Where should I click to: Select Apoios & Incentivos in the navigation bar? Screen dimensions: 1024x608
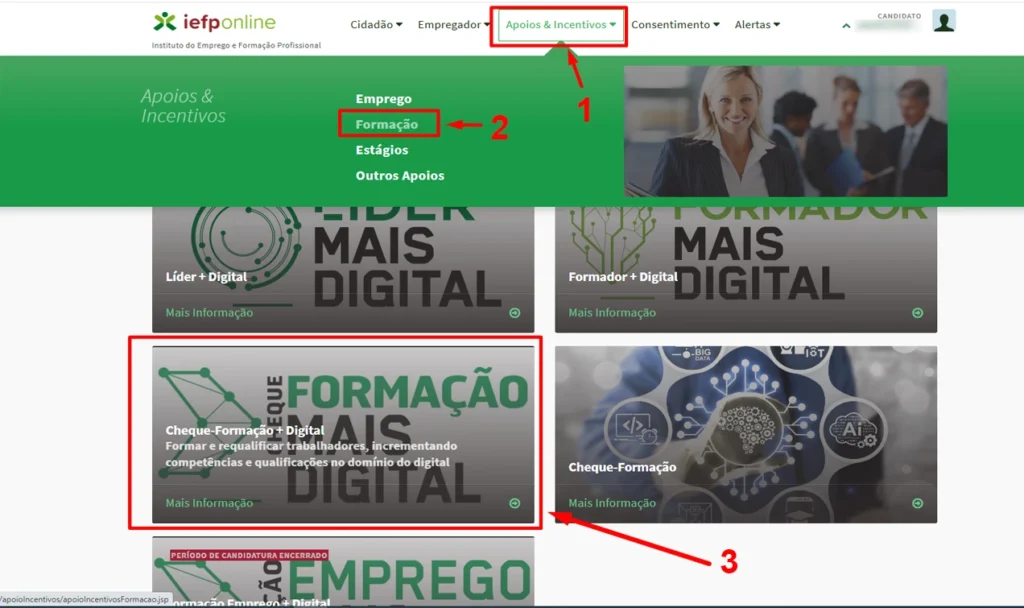[560, 24]
